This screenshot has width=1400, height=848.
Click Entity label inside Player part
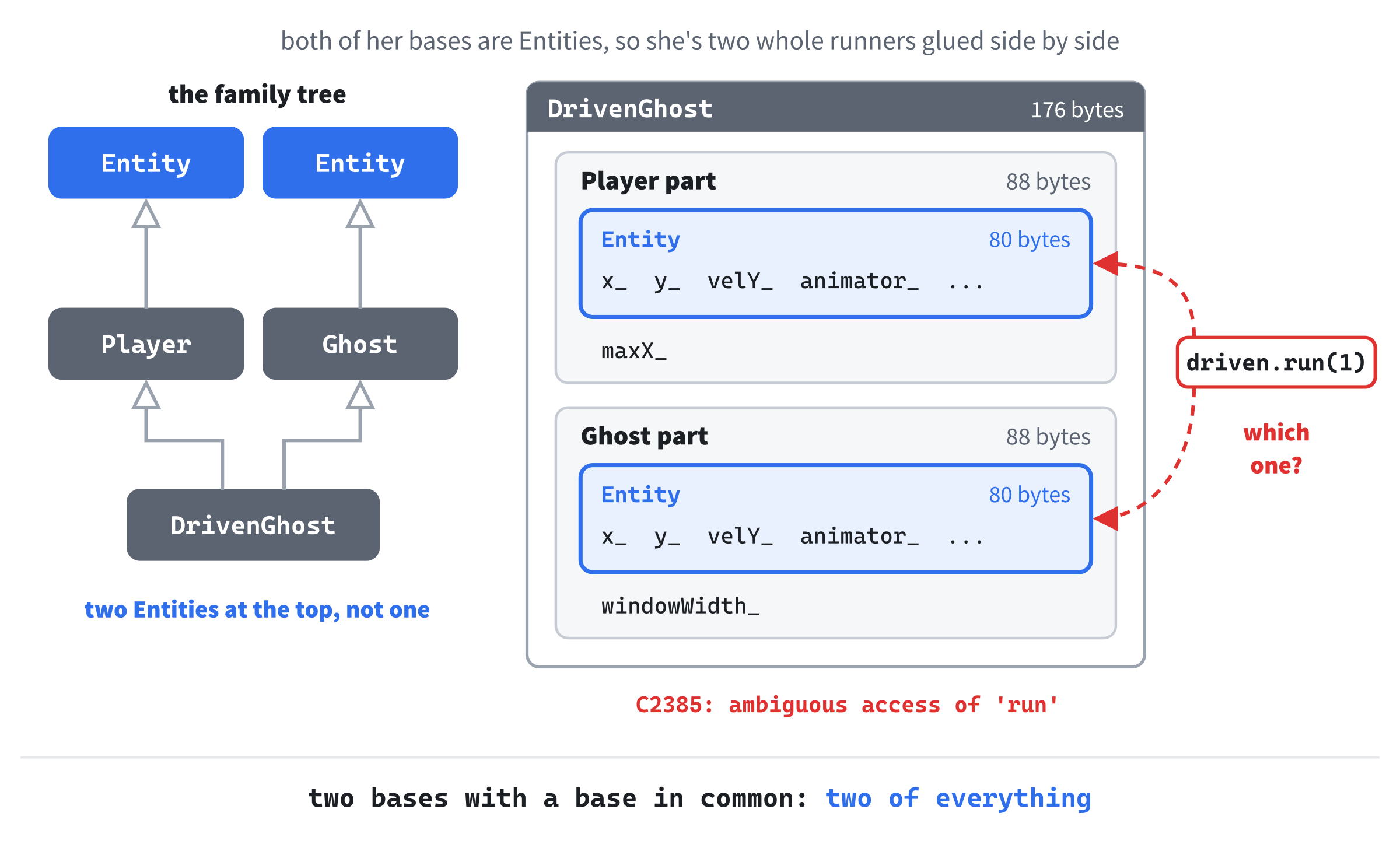pyautogui.click(x=640, y=240)
